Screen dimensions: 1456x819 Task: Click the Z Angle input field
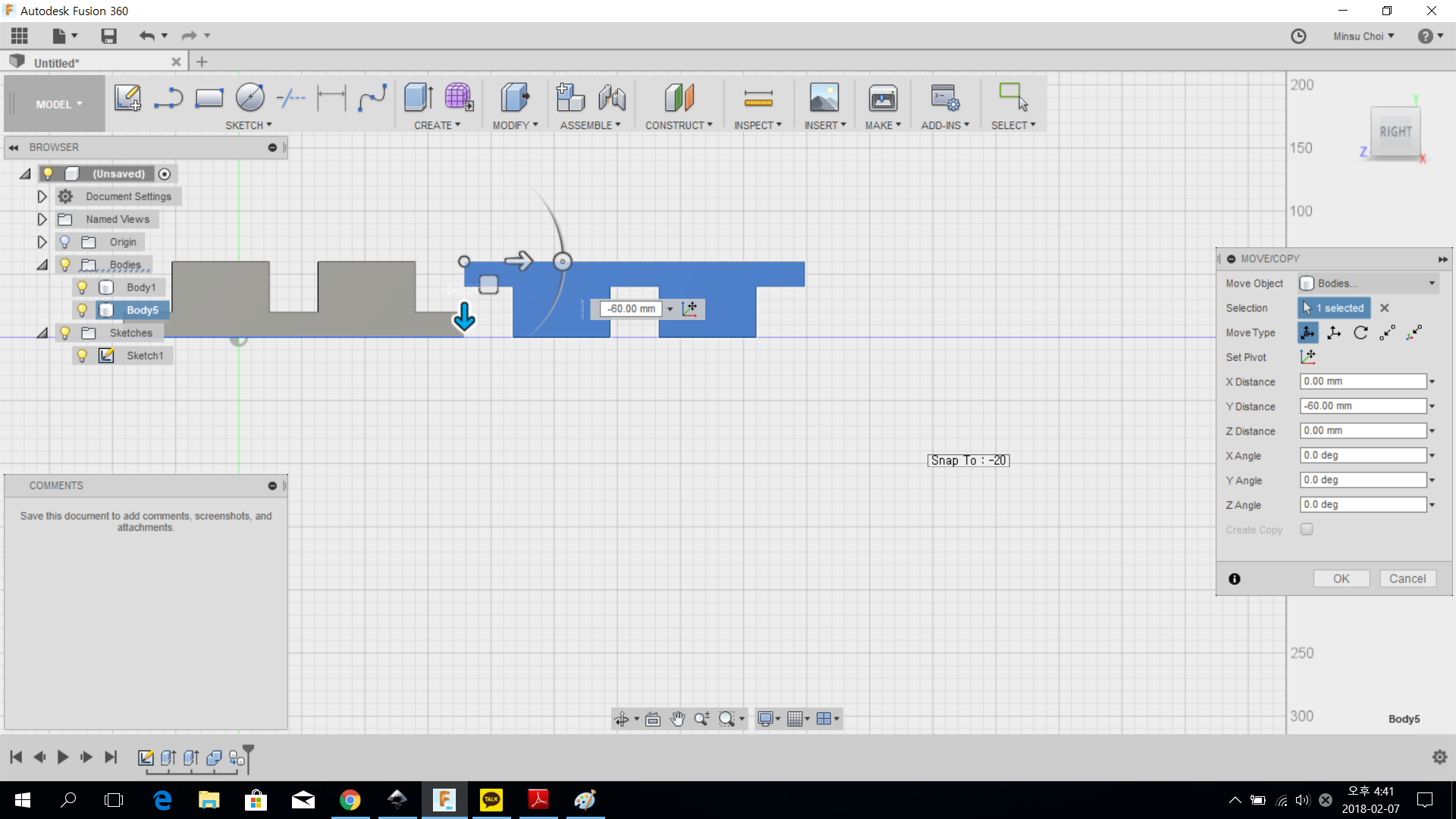coord(1363,504)
